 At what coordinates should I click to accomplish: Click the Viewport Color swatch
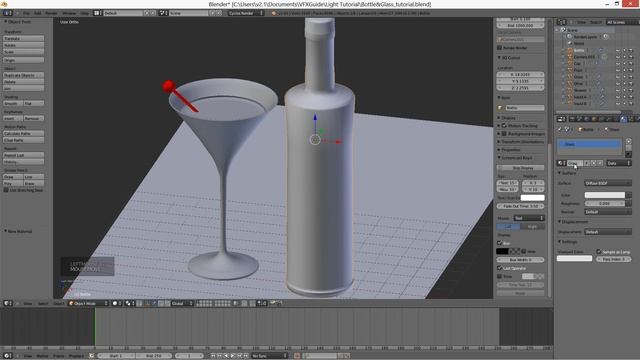point(574,258)
